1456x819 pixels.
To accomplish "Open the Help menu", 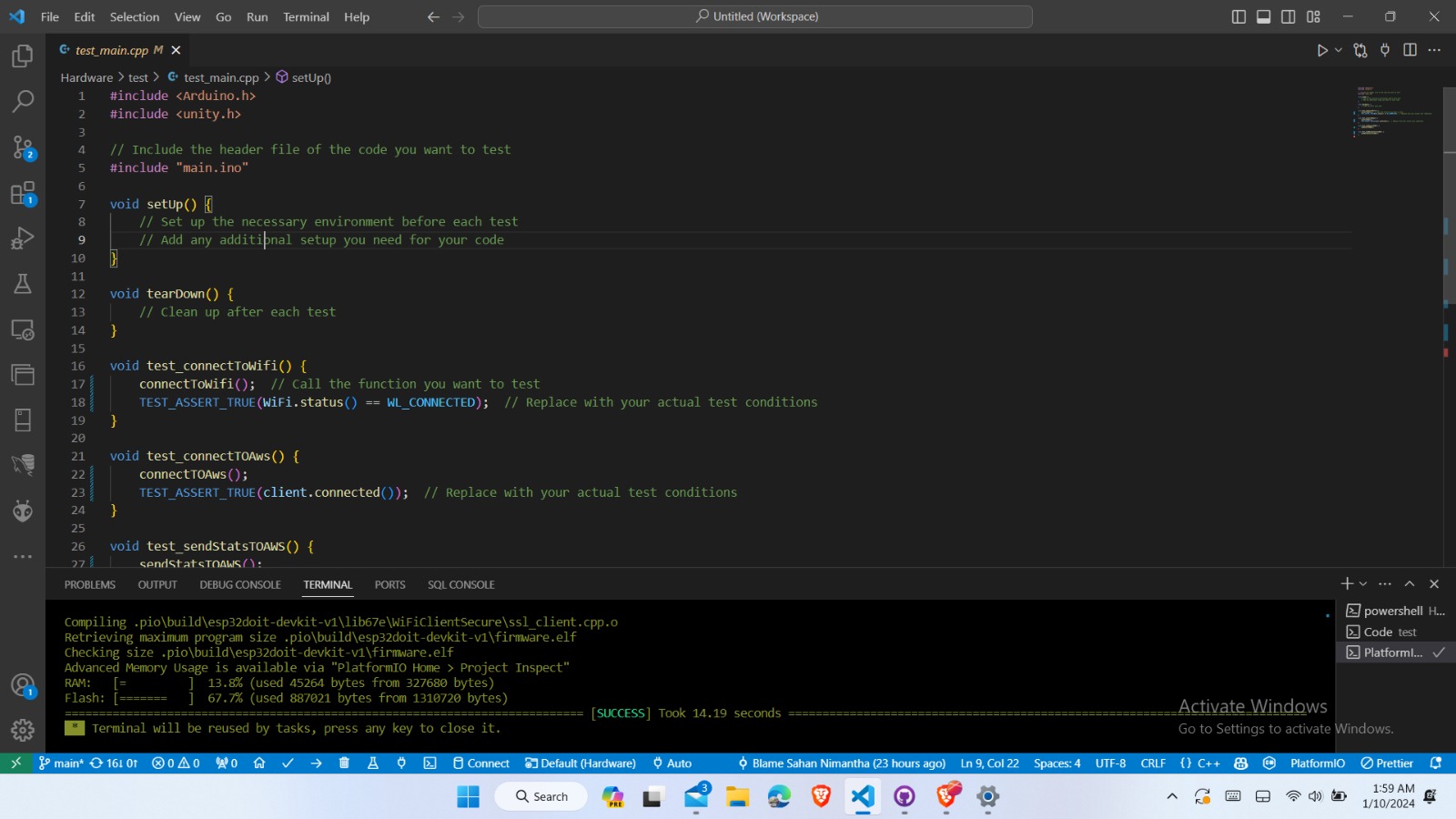I will [x=357, y=16].
